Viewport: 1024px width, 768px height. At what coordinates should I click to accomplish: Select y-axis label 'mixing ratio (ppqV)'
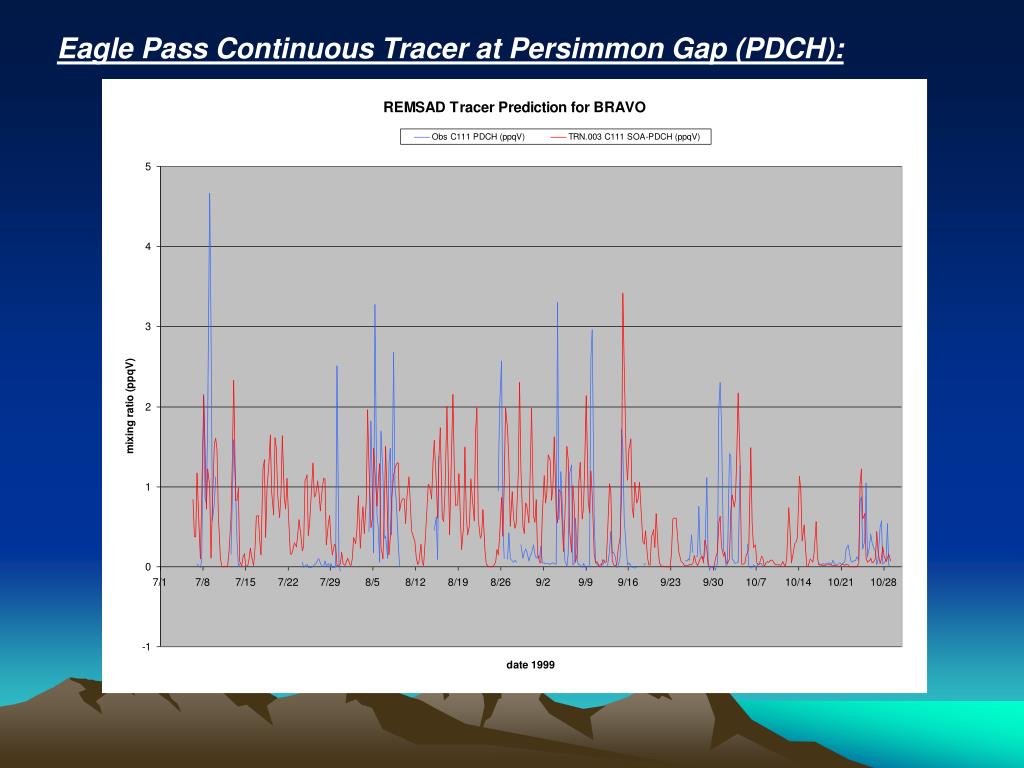[130, 406]
